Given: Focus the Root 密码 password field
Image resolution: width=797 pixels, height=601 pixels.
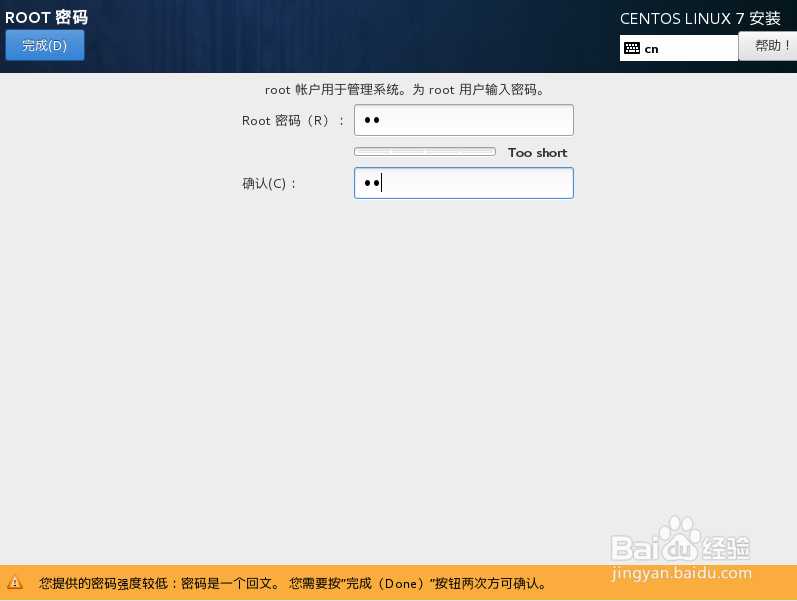Looking at the screenshot, I should [464, 120].
